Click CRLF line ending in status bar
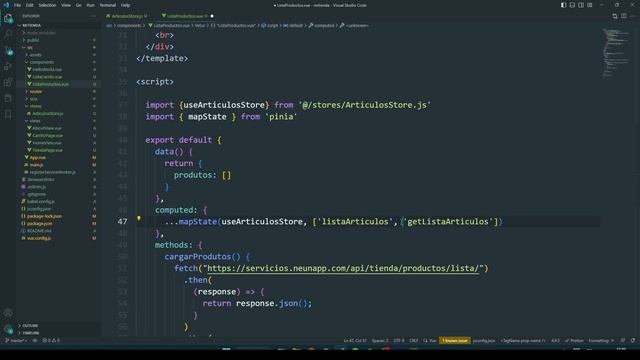 click(x=413, y=340)
